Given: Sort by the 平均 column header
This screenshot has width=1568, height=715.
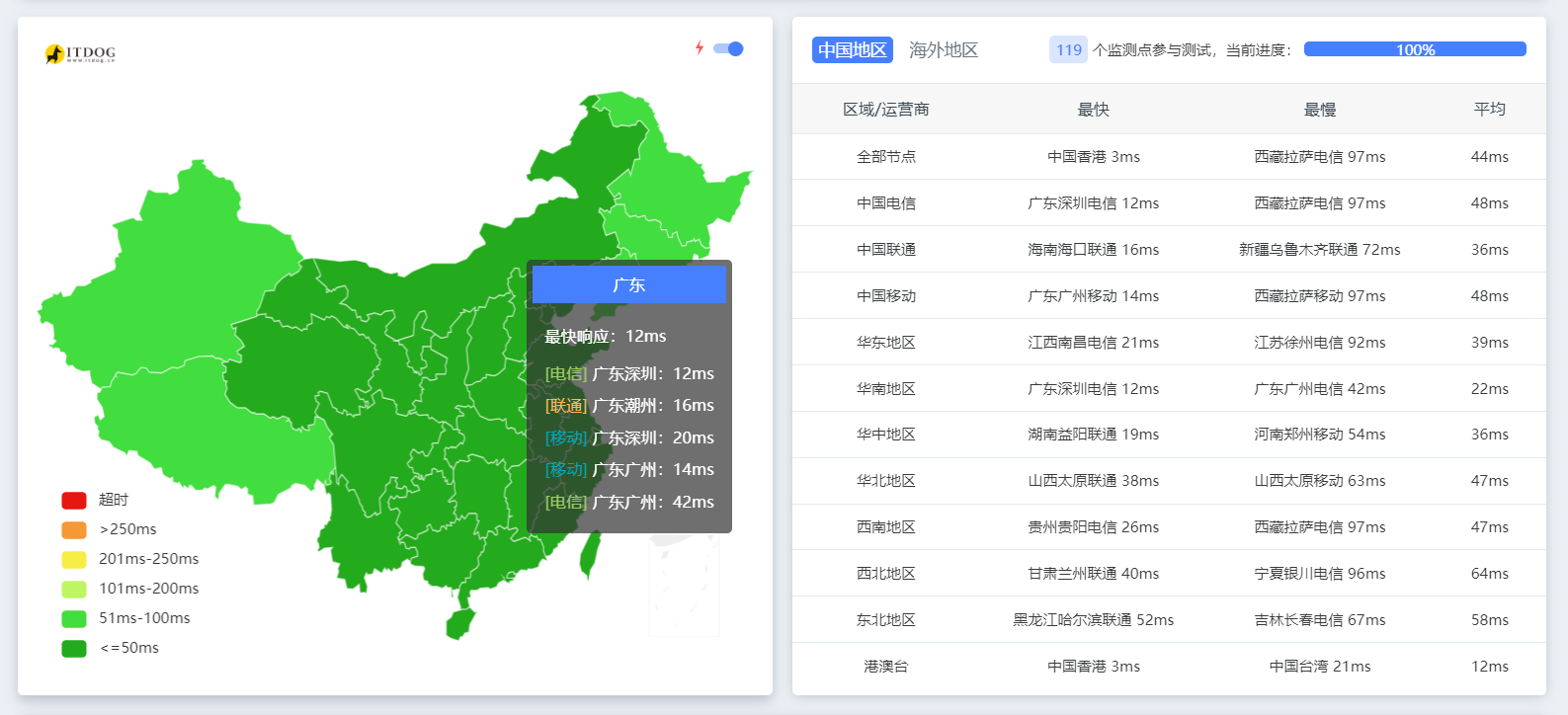Looking at the screenshot, I should [x=1489, y=110].
